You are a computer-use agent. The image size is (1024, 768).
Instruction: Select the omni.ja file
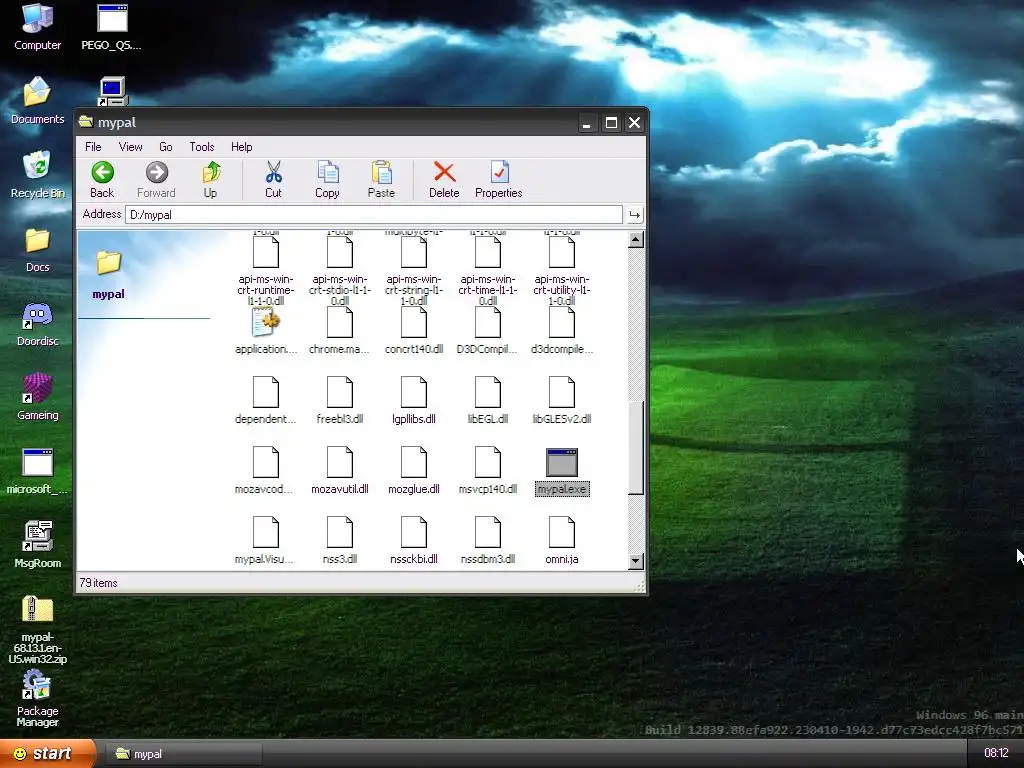click(562, 541)
